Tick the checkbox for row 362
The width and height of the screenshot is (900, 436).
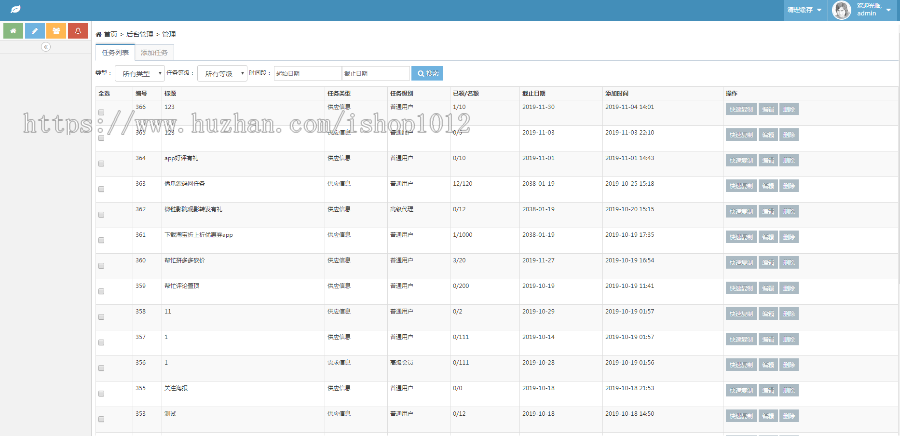click(x=101, y=215)
